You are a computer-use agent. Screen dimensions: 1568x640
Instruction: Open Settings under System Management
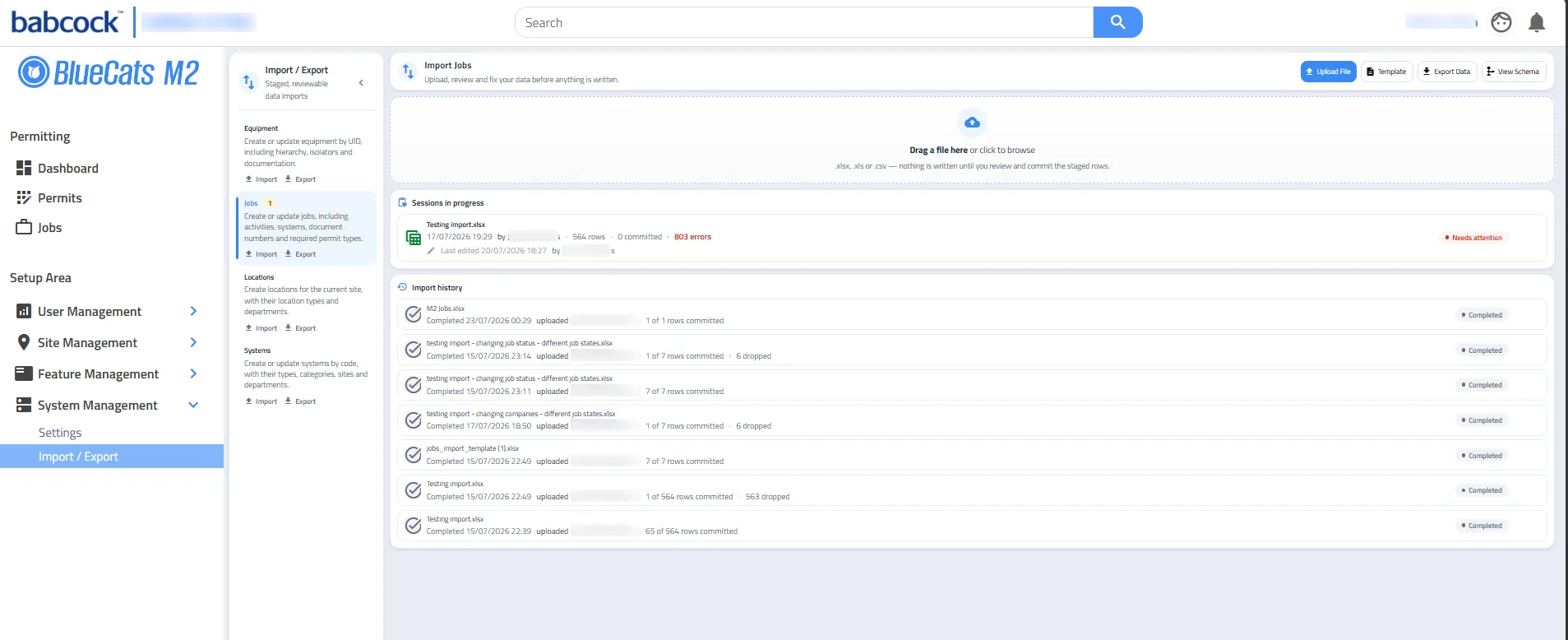pyautogui.click(x=60, y=433)
